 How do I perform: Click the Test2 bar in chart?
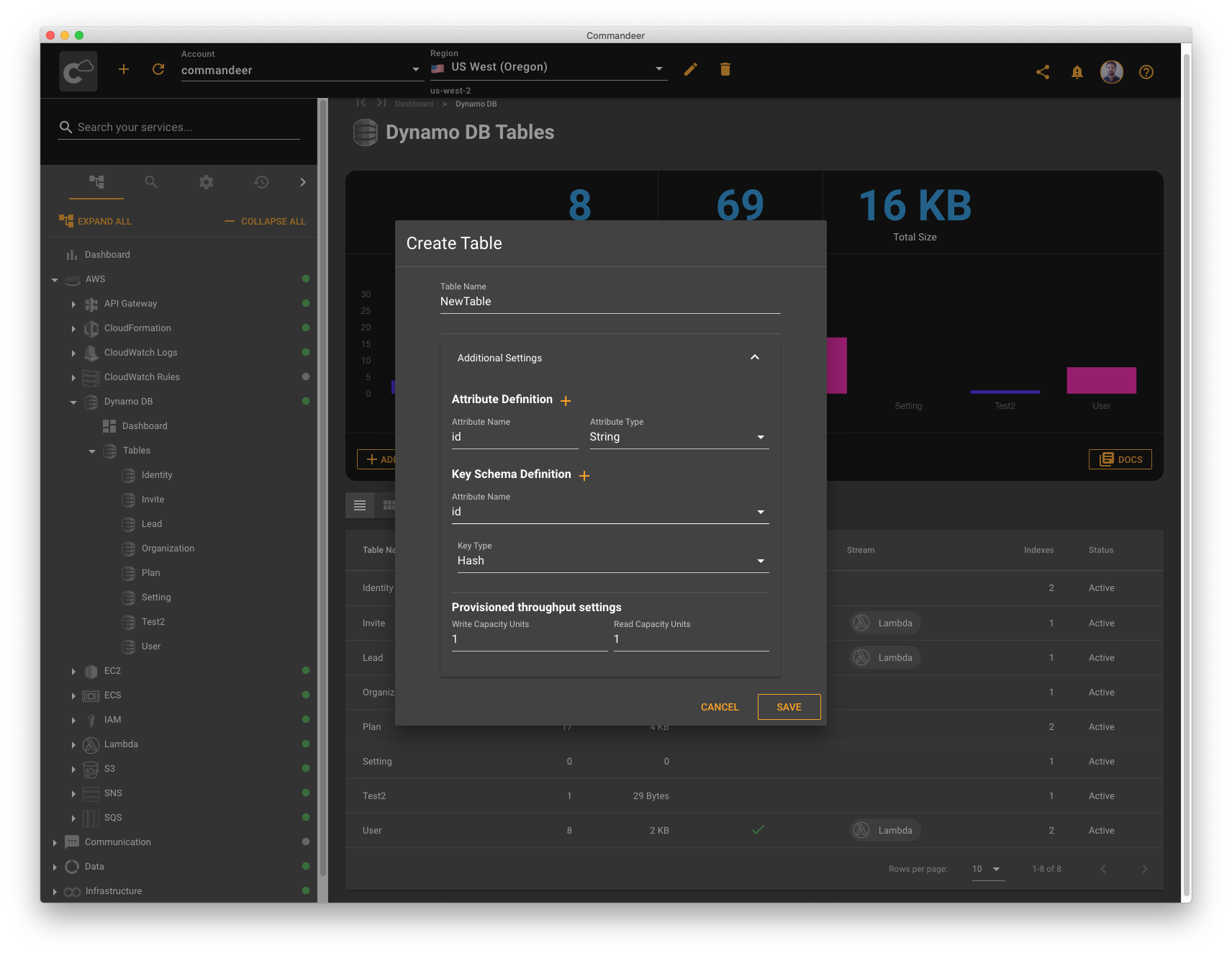pos(1005,392)
